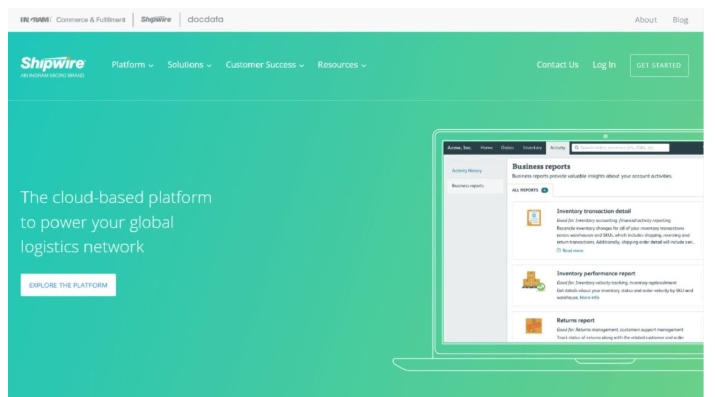The image size is (715, 397).
Task: Open the Log In link
Action: tap(604, 65)
